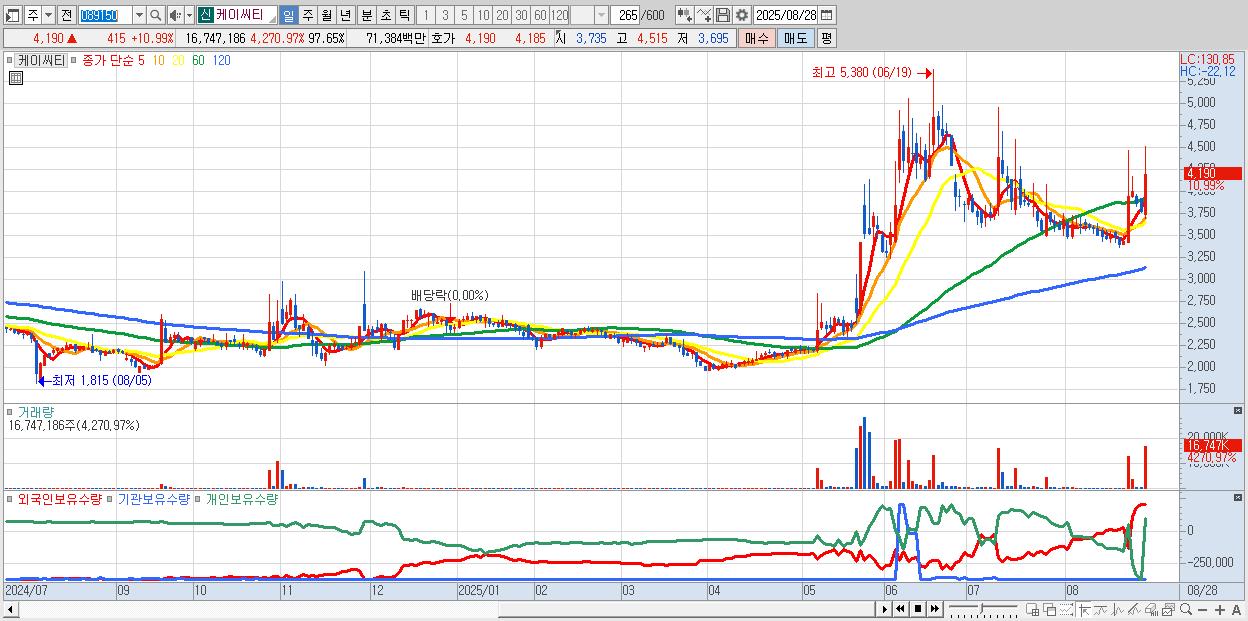Select the 60 interval button
The height and width of the screenshot is (621, 1248).
[540, 15]
